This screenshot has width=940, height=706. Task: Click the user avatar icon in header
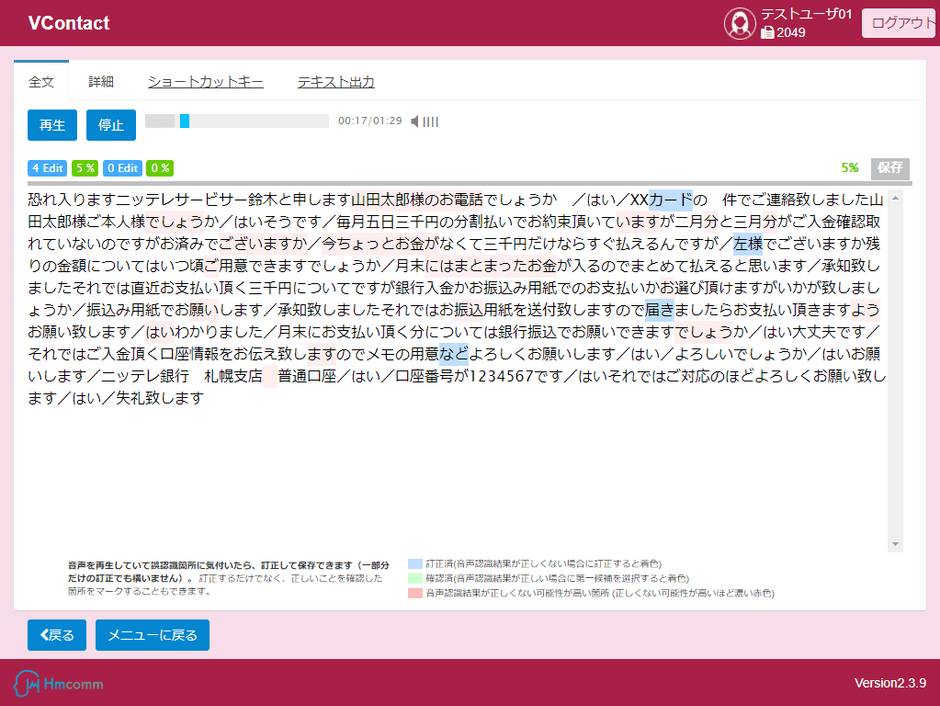(740, 23)
